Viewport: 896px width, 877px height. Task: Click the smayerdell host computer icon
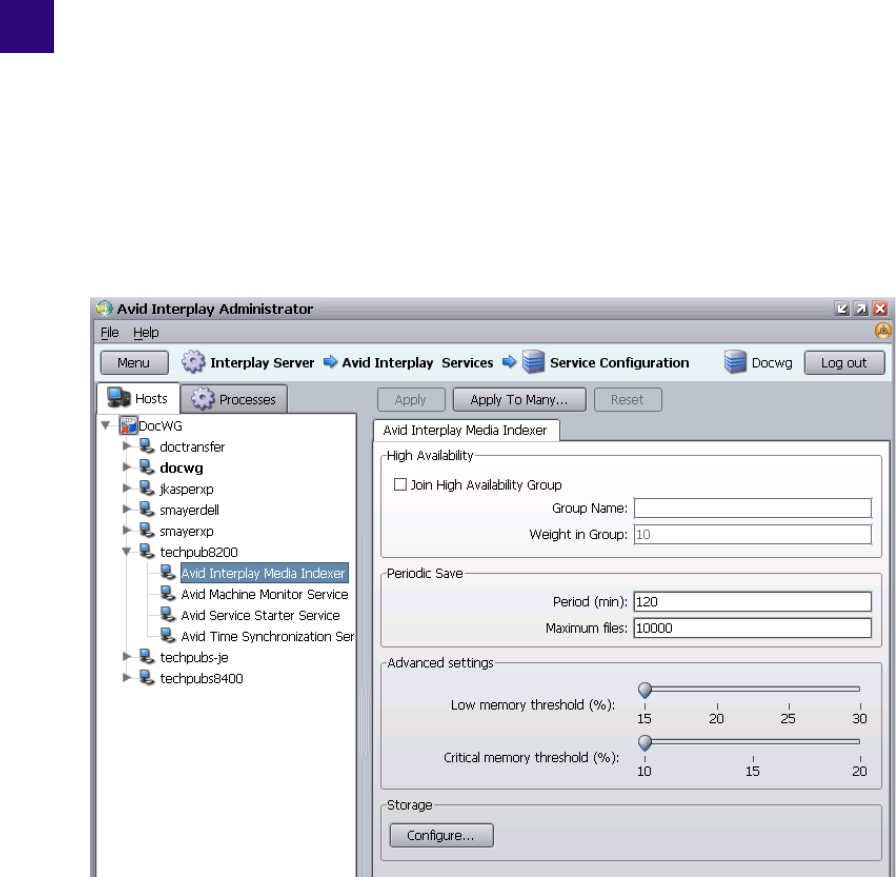pyautogui.click(x=147, y=510)
